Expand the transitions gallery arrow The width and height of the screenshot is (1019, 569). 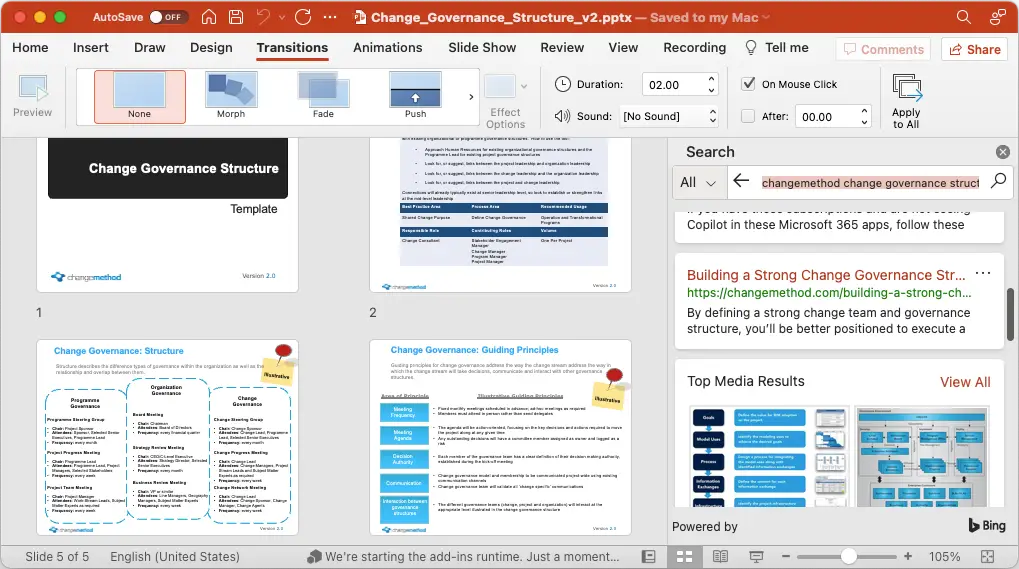point(471,97)
